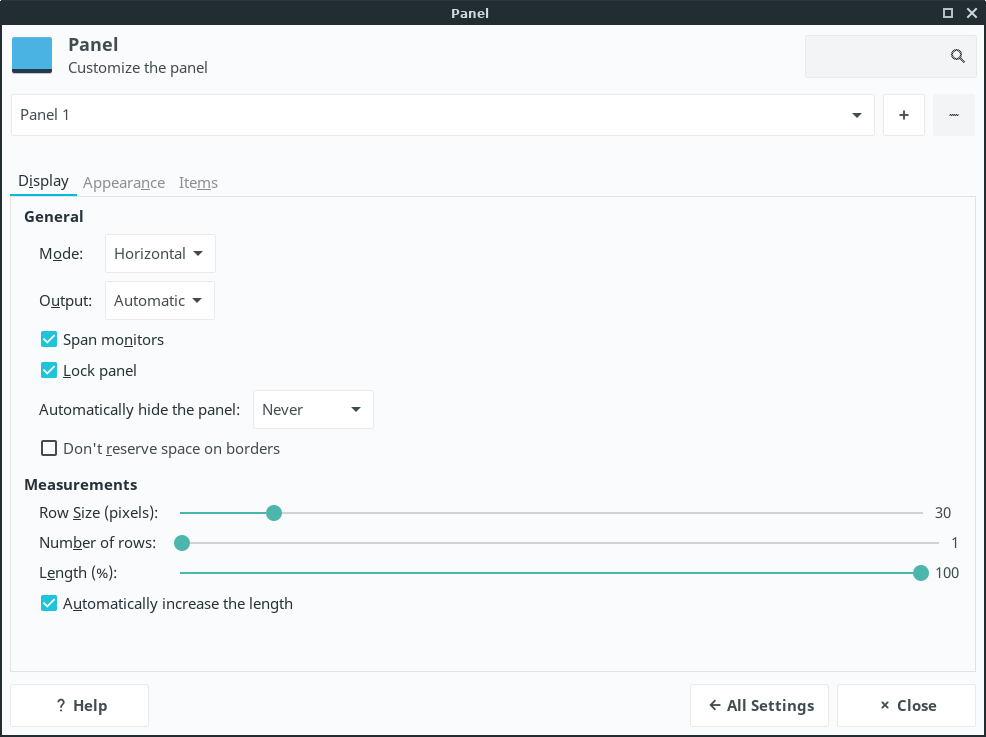Switch to the Items tab
Viewport: 986px width, 737px height.
coord(198,183)
